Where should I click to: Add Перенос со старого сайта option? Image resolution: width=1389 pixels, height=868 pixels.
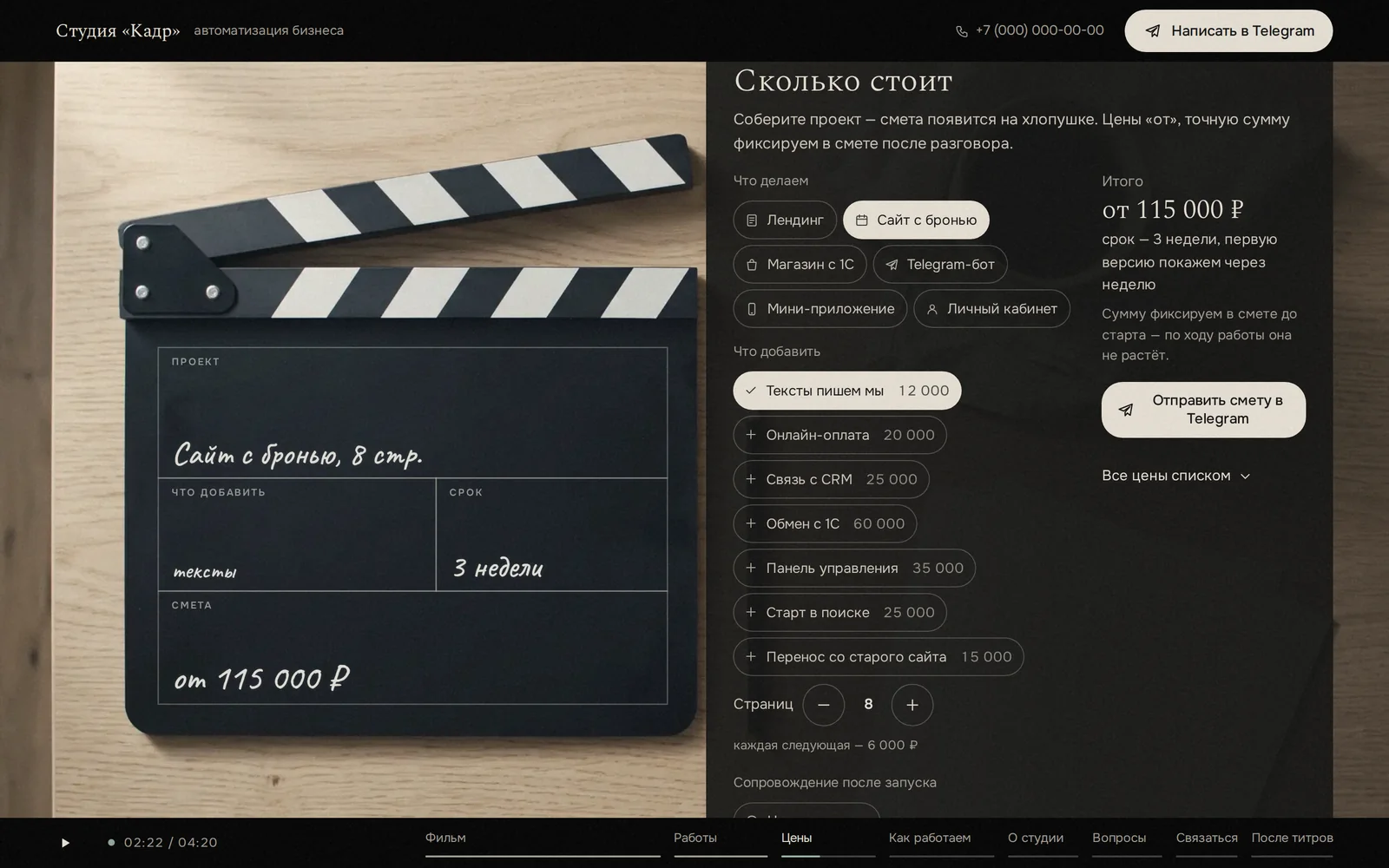[879, 656]
